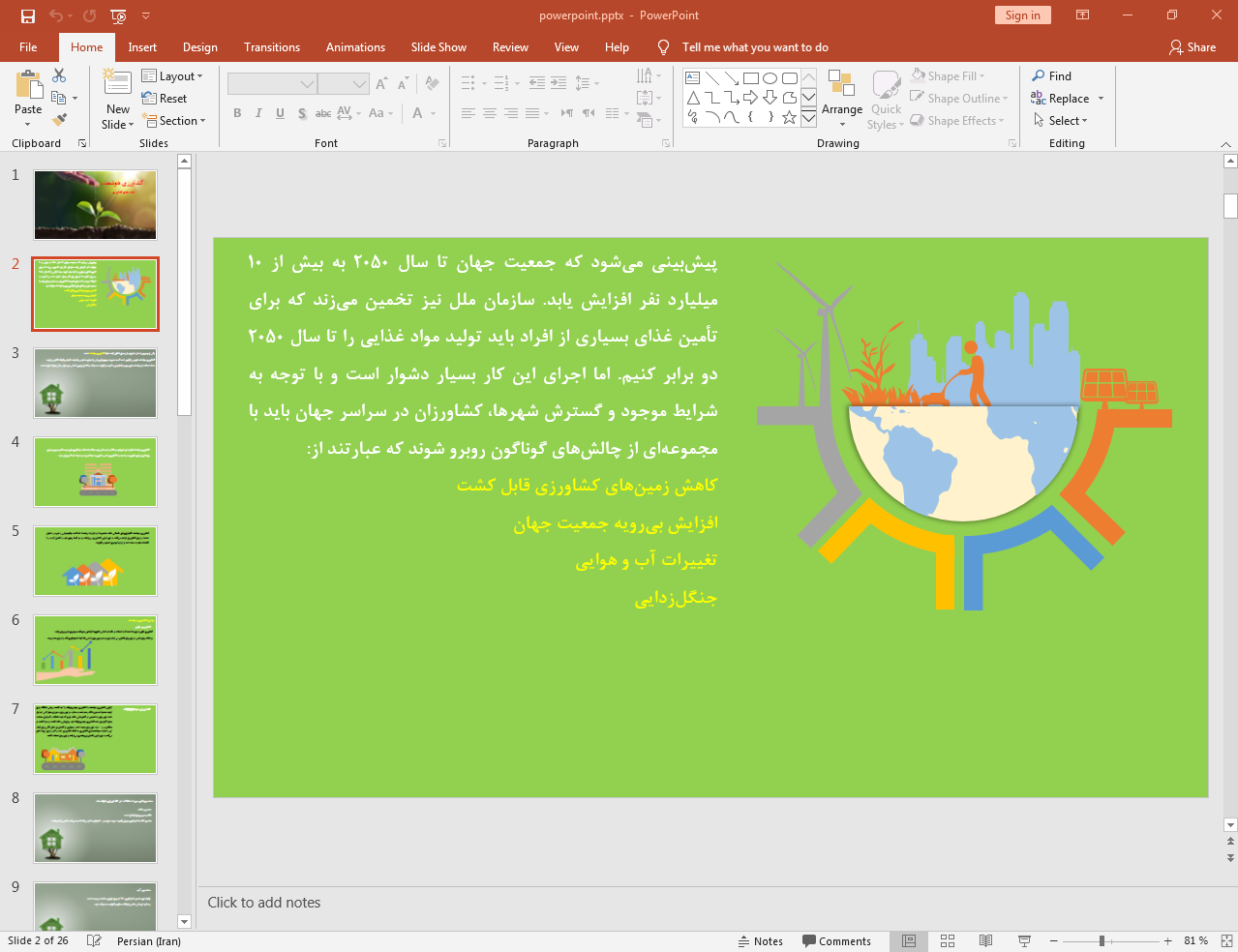
Task: Select slide 6 thumbnail
Action: (x=95, y=650)
